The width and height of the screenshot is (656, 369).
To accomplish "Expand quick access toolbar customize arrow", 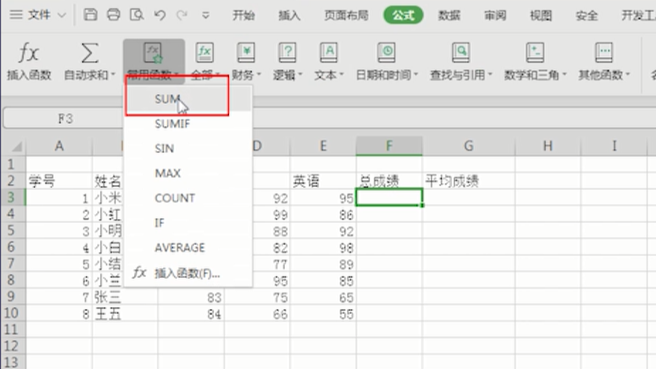I will coord(205,15).
